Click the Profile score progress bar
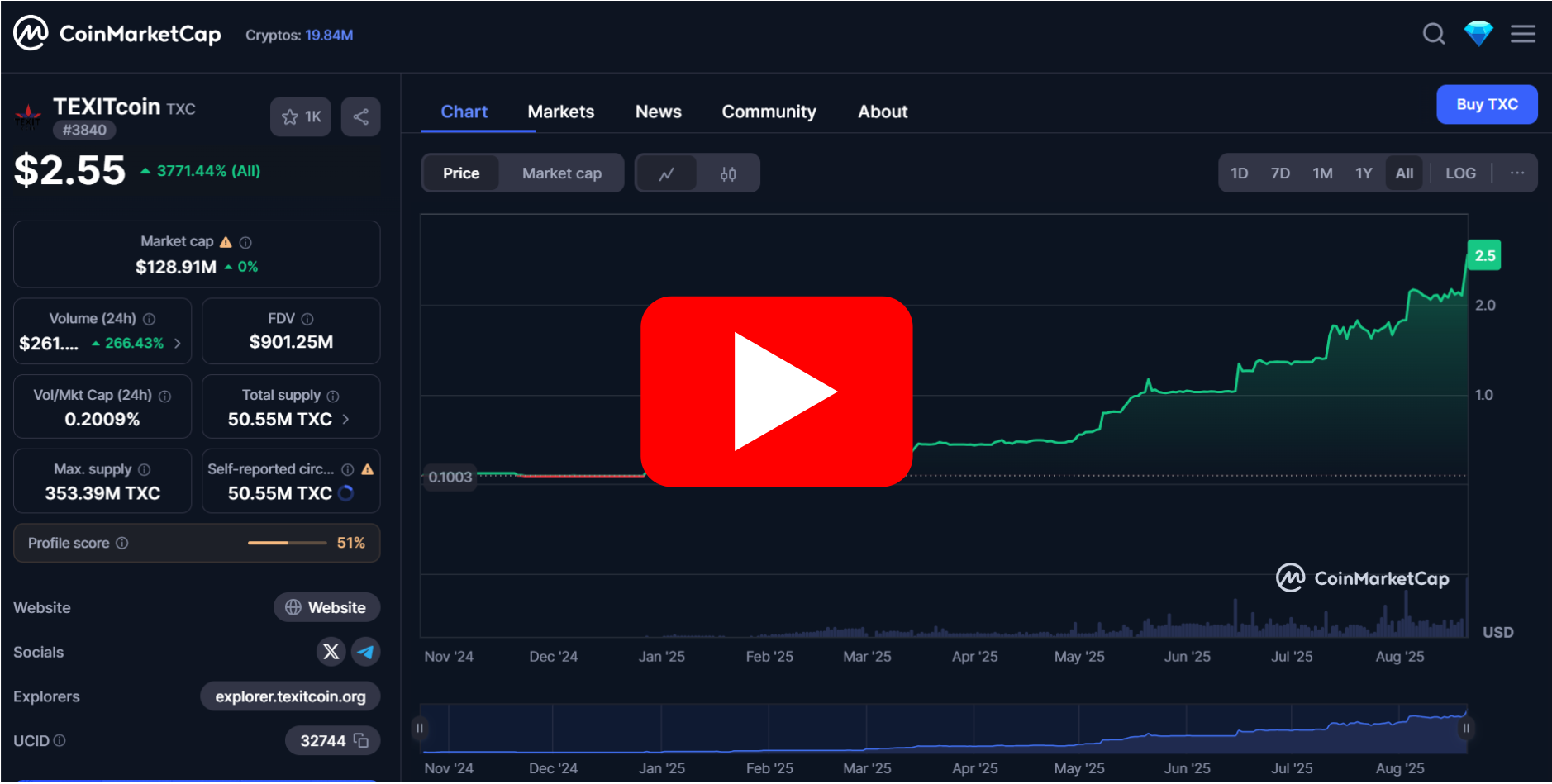Viewport: 1552px width, 784px height. pyautogui.click(x=287, y=543)
